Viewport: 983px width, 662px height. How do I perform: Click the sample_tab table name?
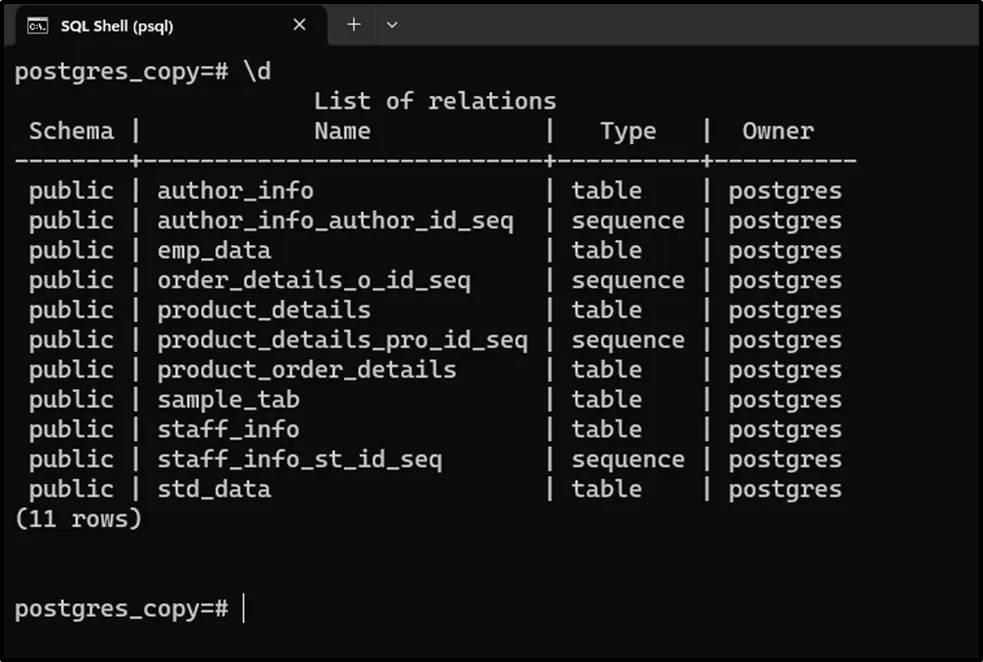tap(228, 400)
